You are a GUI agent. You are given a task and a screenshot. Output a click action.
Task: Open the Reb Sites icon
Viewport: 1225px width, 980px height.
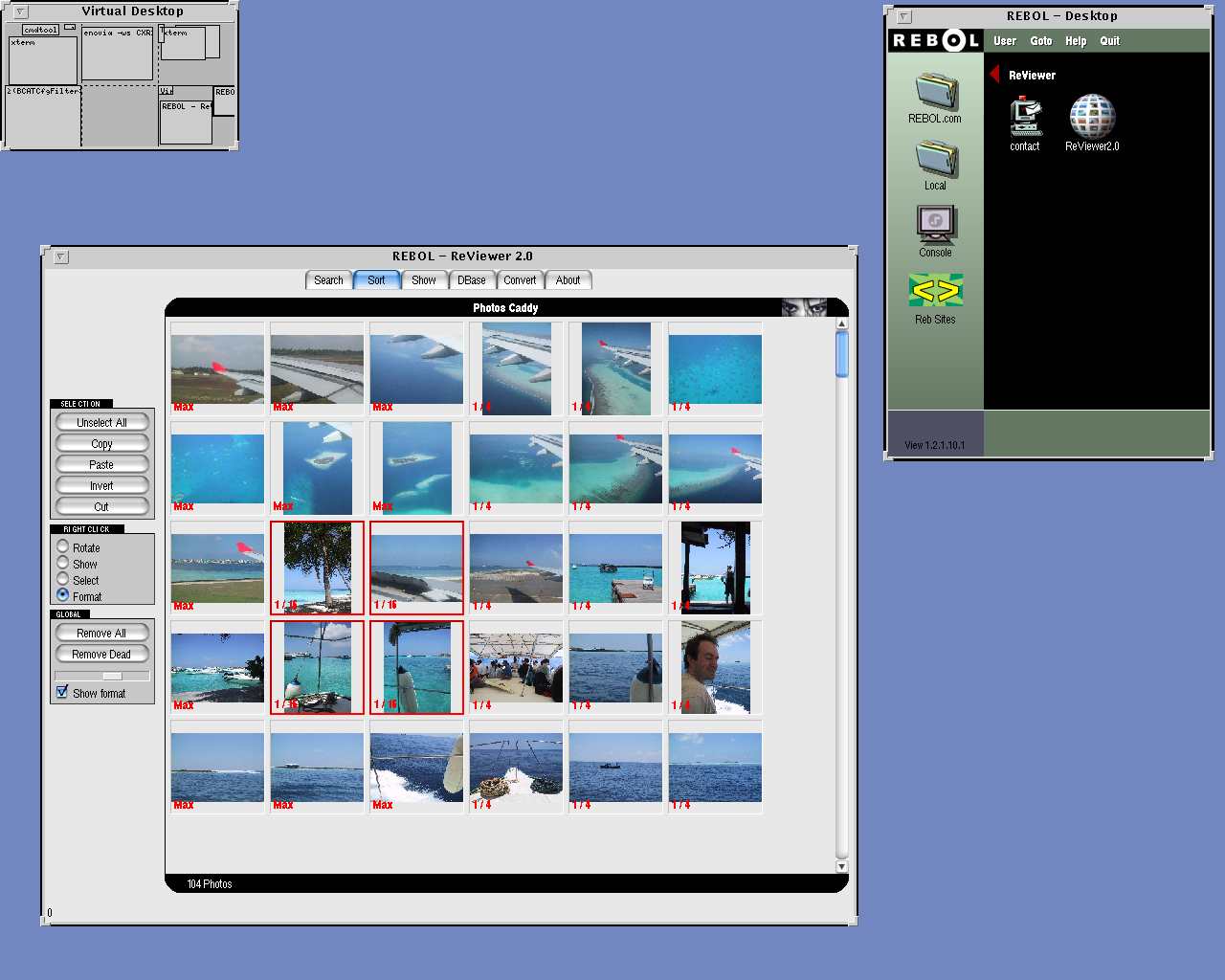click(x=936, y=290)
